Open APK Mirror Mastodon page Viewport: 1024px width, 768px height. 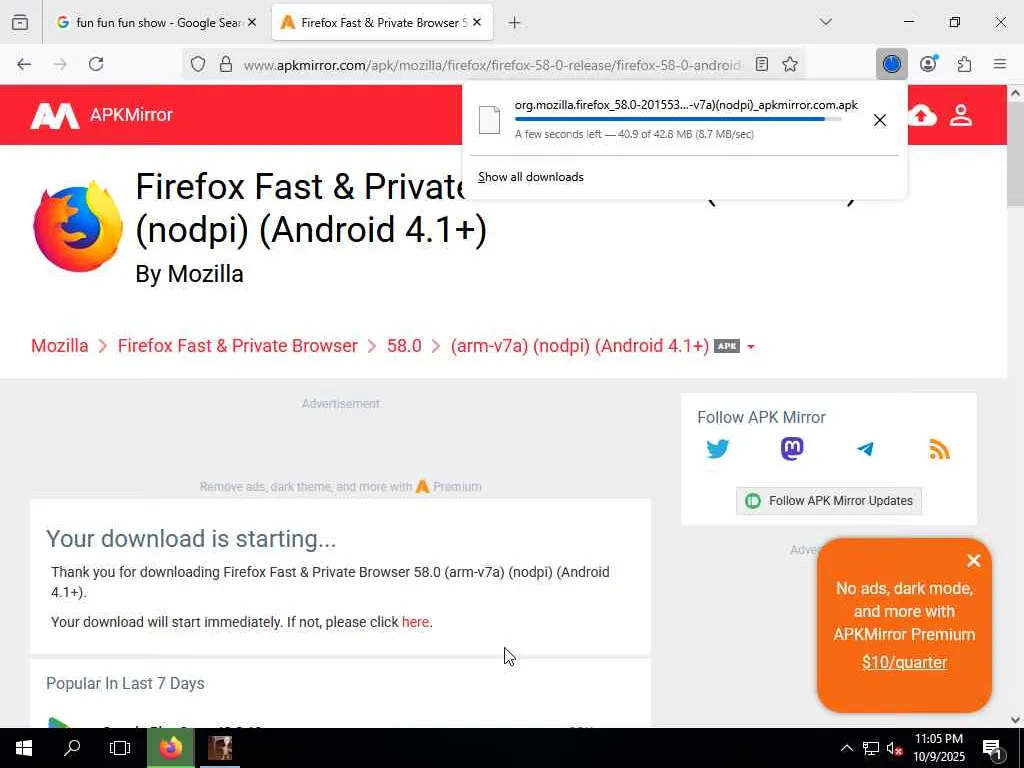click(x=792, y=449)
